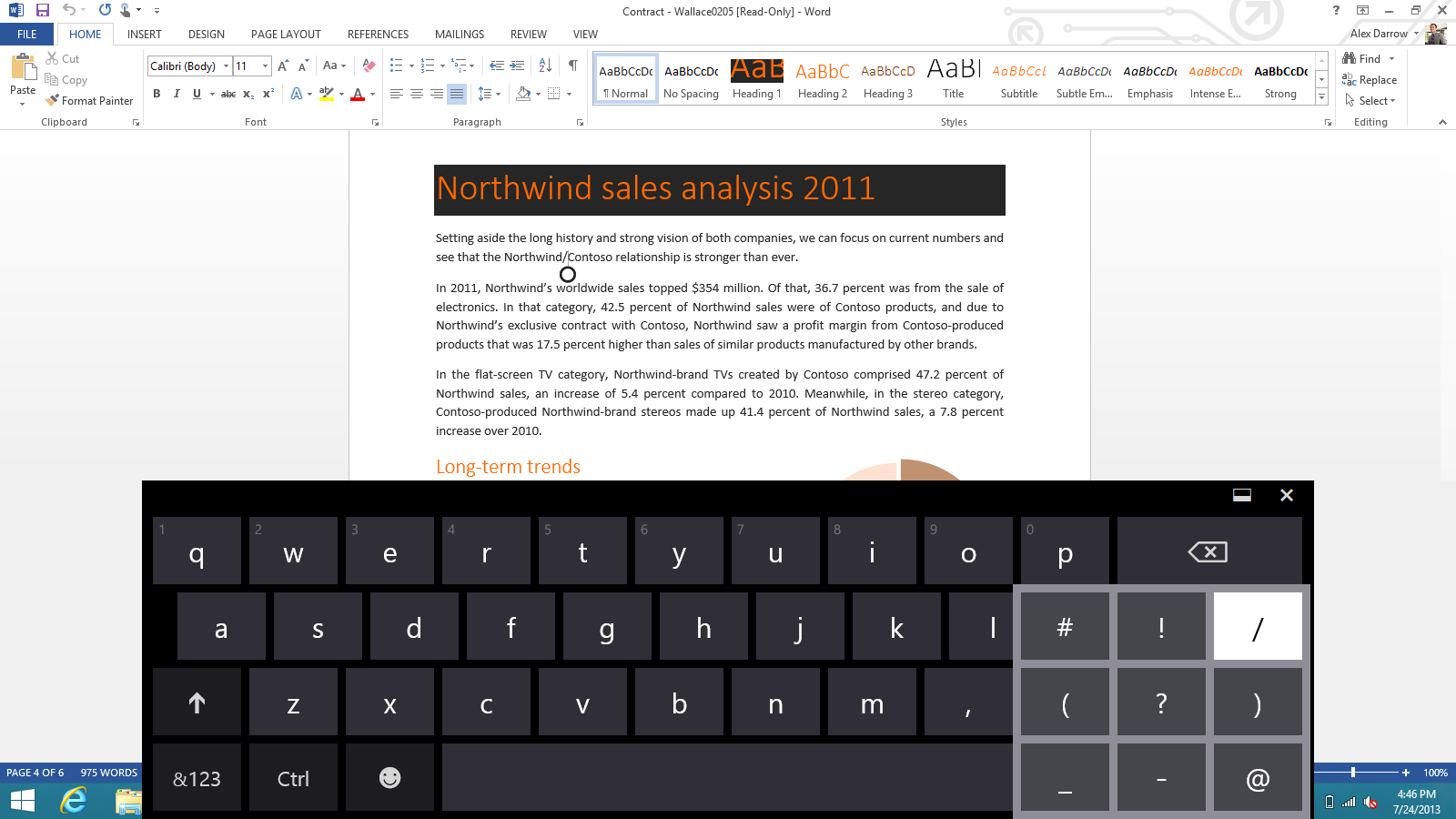Screen dimensions: 1456x819
Task: Apply the Title style
Action: coord(954,79)
